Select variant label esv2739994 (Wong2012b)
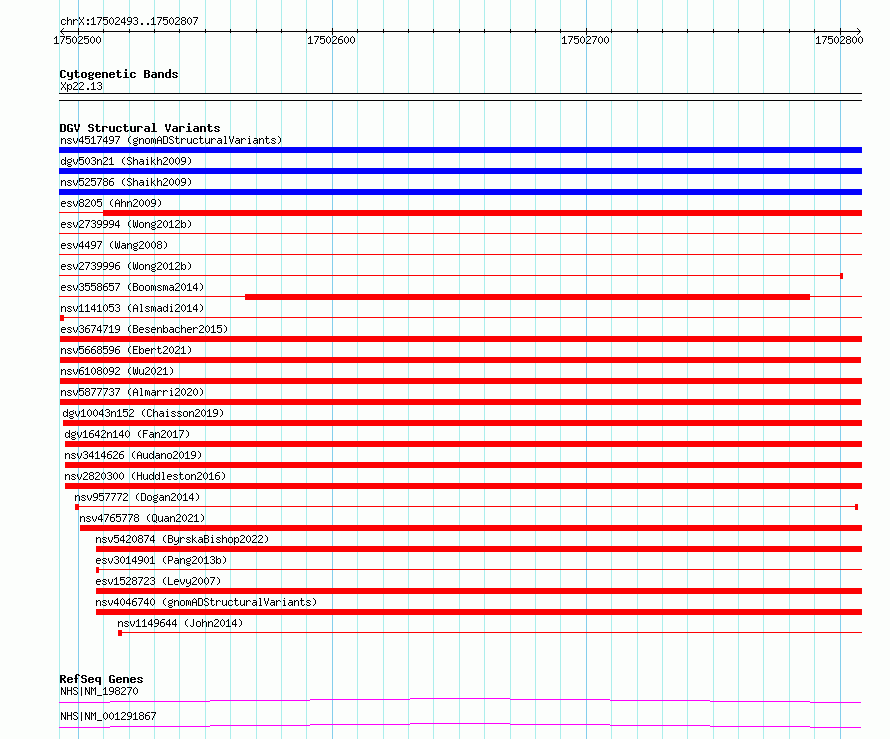890x739 pixels. [126, 224]
